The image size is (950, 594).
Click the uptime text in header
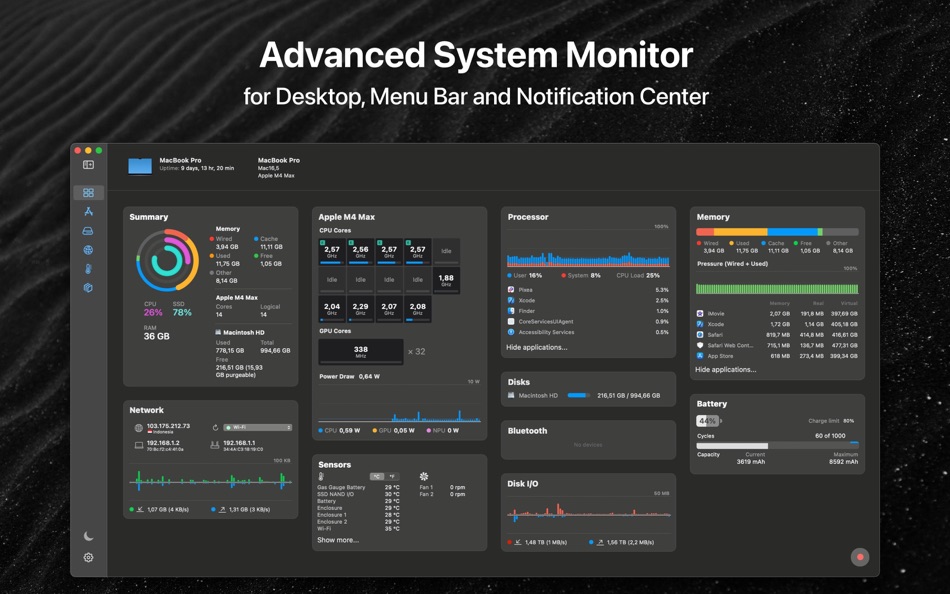pyautogui.click(x=197, y=169)
